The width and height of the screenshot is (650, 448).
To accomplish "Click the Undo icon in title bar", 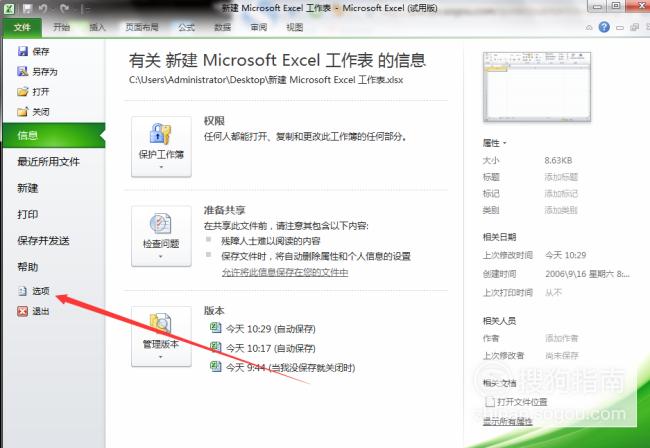I will tap(43, 9).
